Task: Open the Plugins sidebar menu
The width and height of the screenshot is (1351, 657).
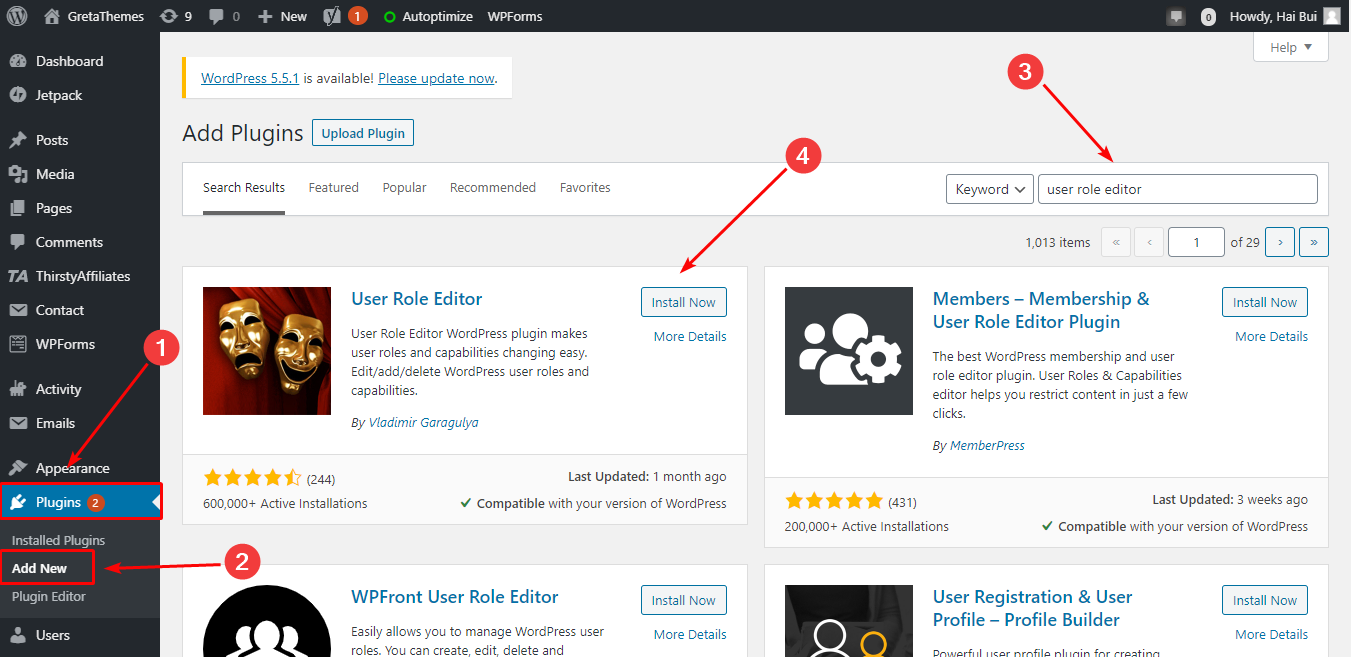Action: tap(80, 502)
